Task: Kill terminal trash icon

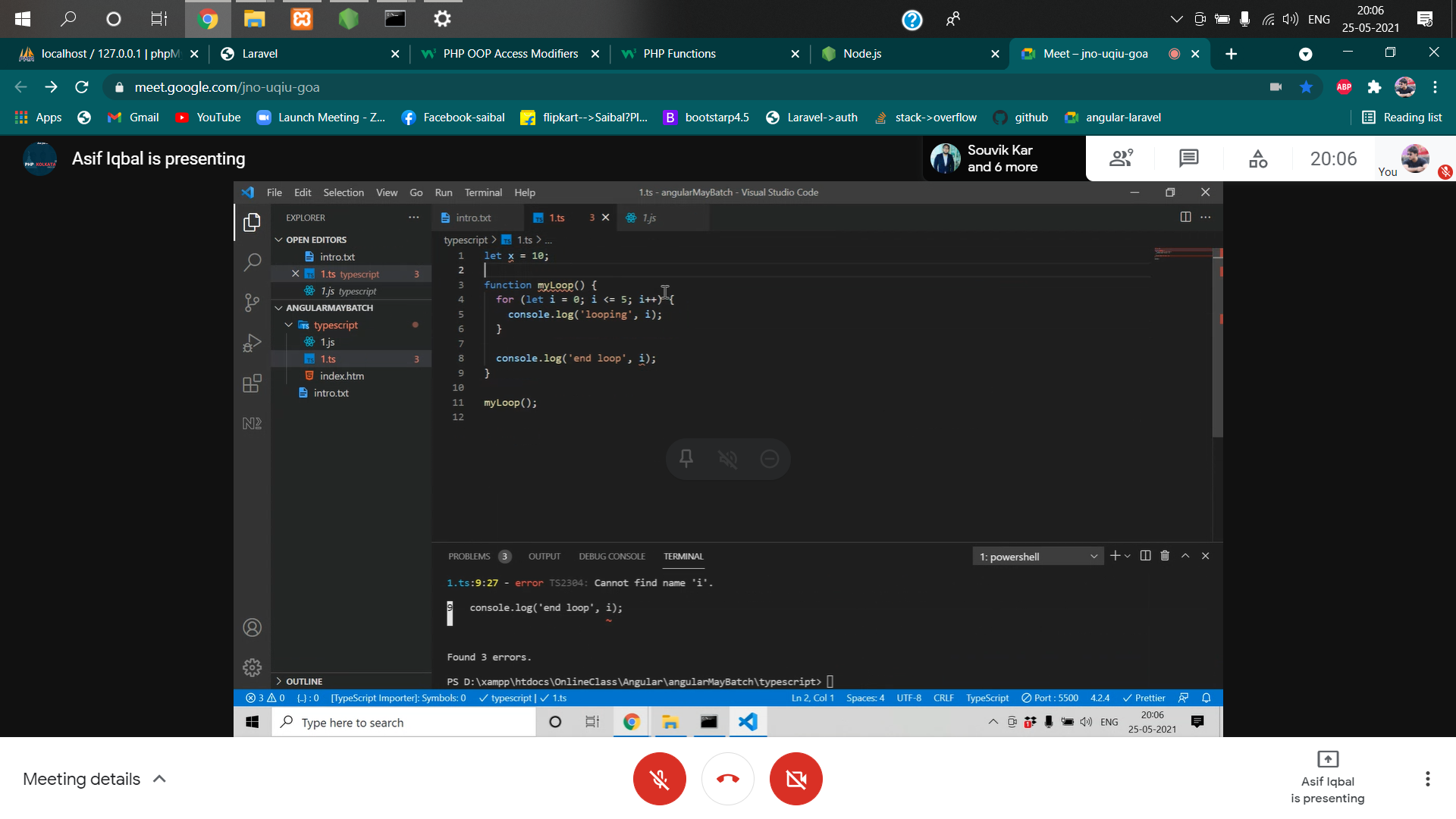Action: pos(1165,556)
